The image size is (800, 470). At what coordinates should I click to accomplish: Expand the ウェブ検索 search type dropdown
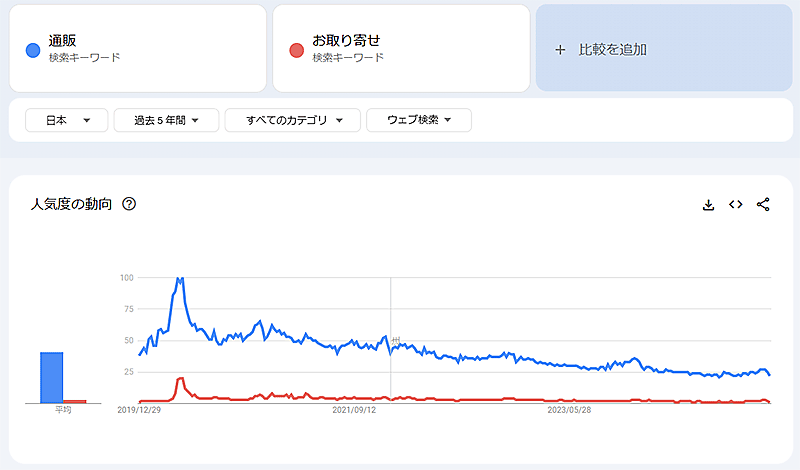[x=418, y=120]
